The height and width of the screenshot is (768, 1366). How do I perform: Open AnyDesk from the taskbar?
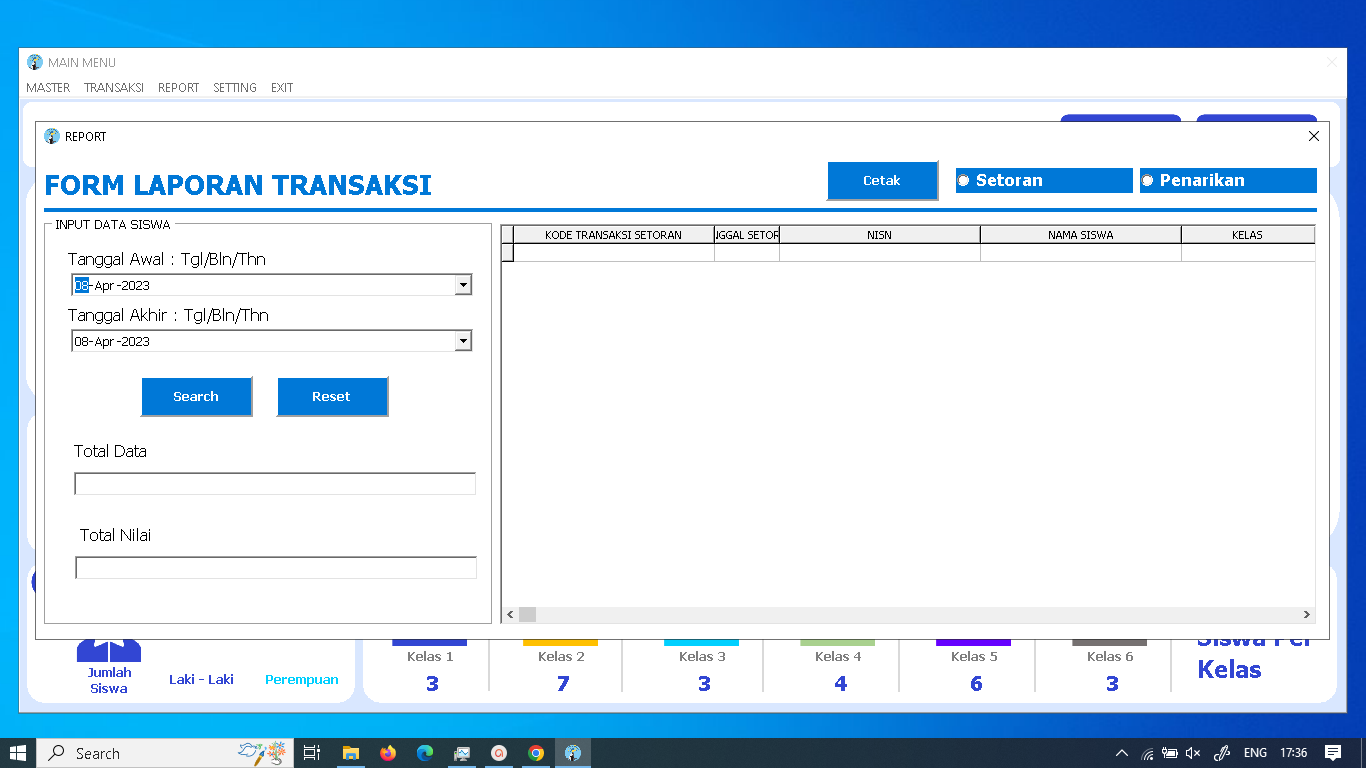click(498, 752)
